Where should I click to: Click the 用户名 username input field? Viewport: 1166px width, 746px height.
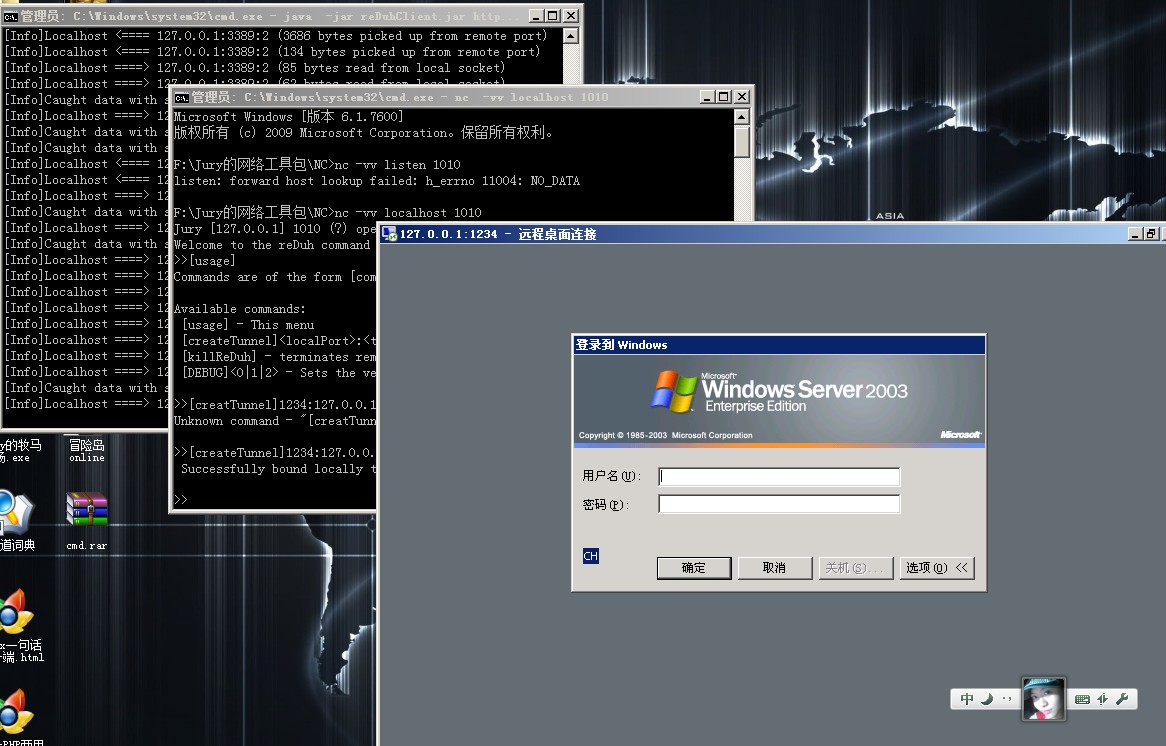[779, 476]
